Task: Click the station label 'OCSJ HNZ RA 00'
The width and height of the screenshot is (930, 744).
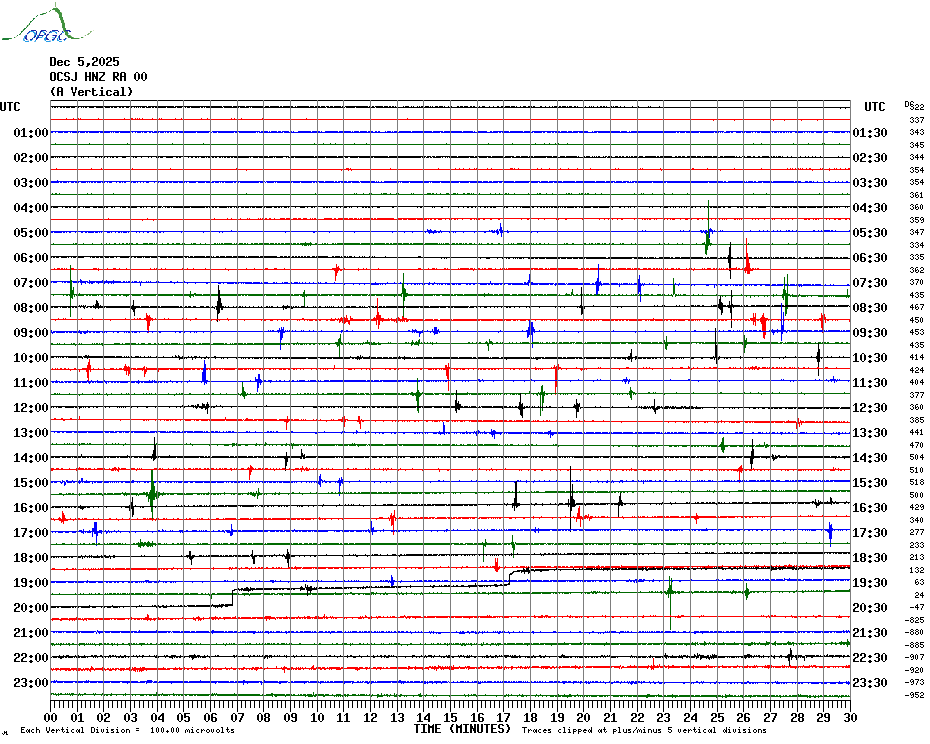Action: point(98,77)
